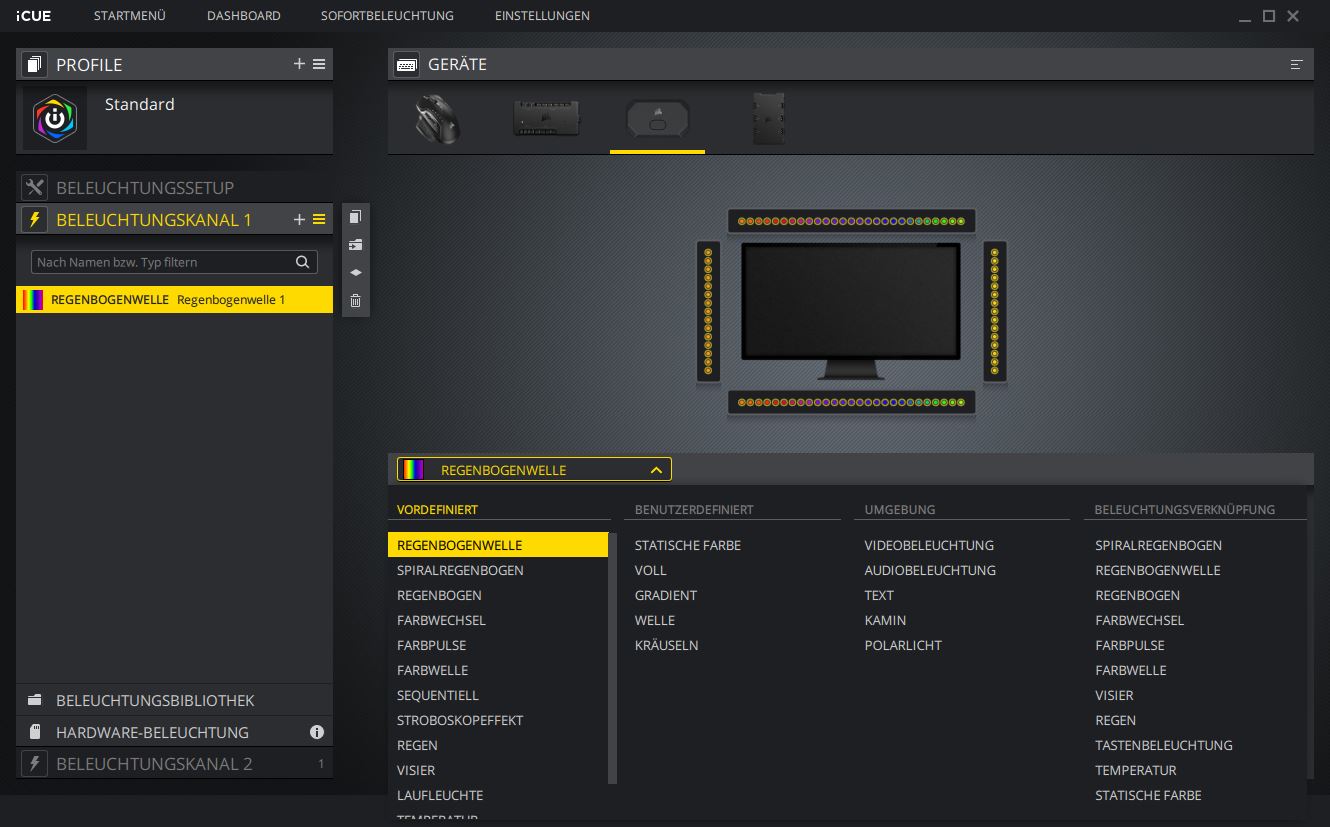The image size is (1330, 827).
Task: Open Einstellungen menu
Action: (542, 16)
